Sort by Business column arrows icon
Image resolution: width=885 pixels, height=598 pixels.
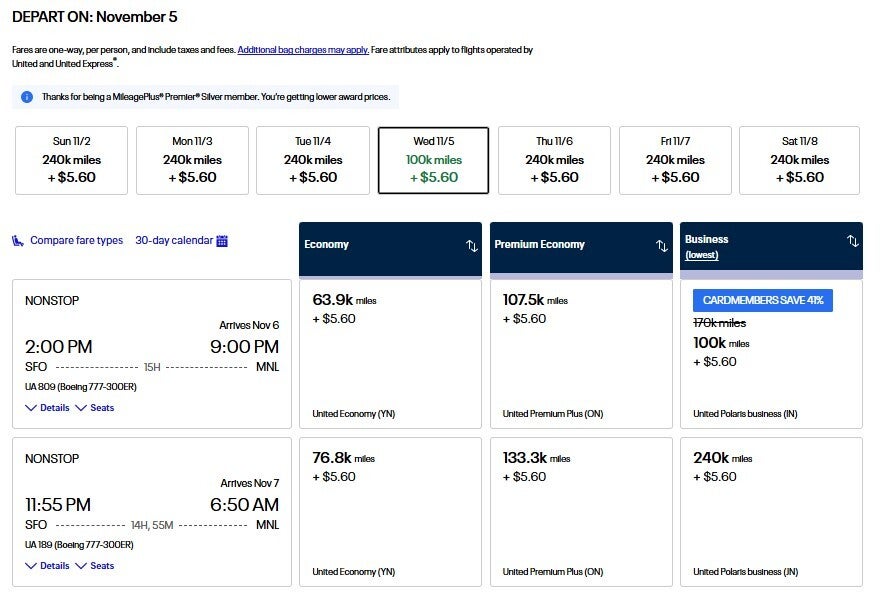pyautogui.click(x=853, y=241)
